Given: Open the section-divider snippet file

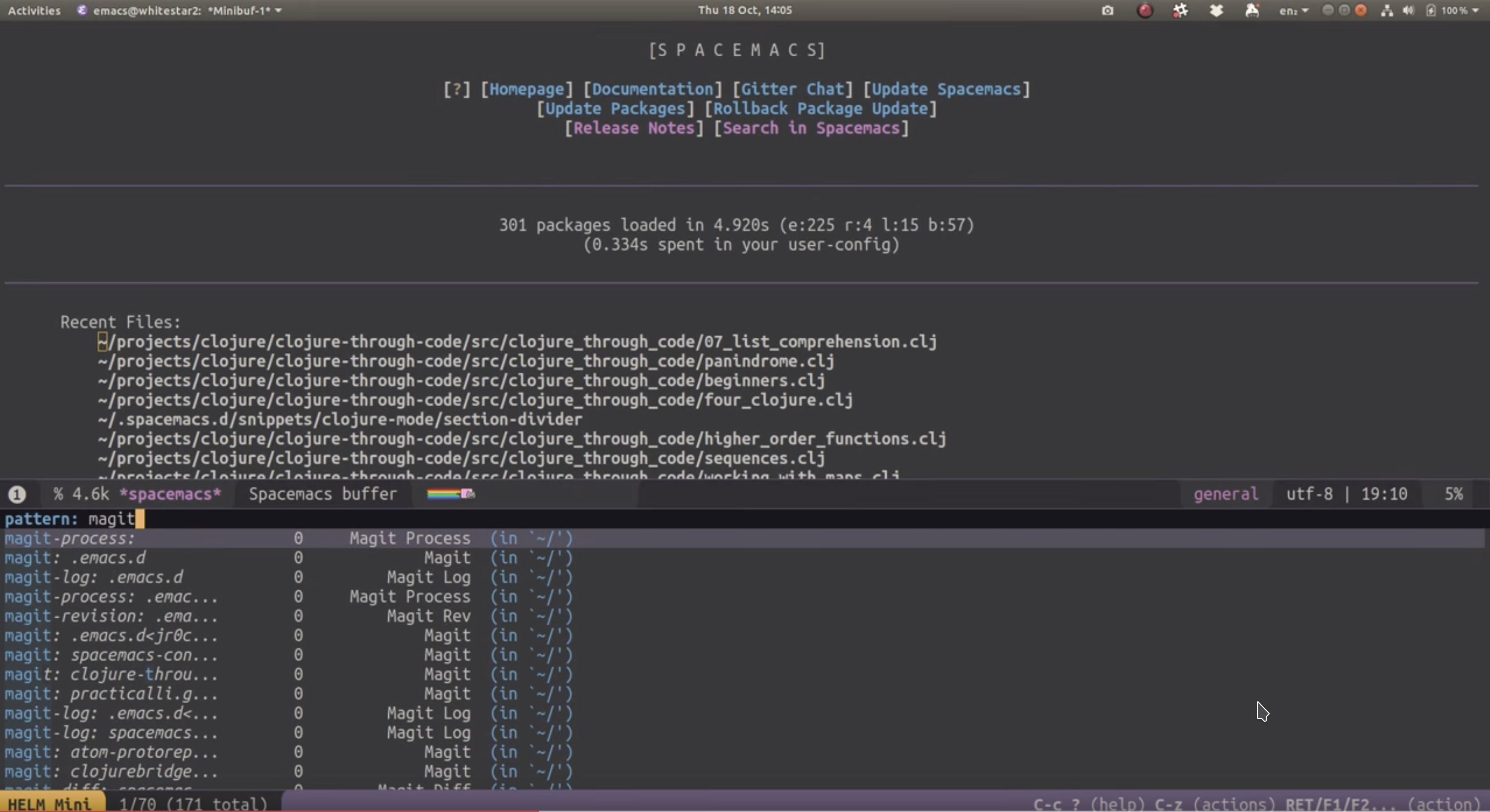Looking at the screenshot, I should tap(339, 420).
